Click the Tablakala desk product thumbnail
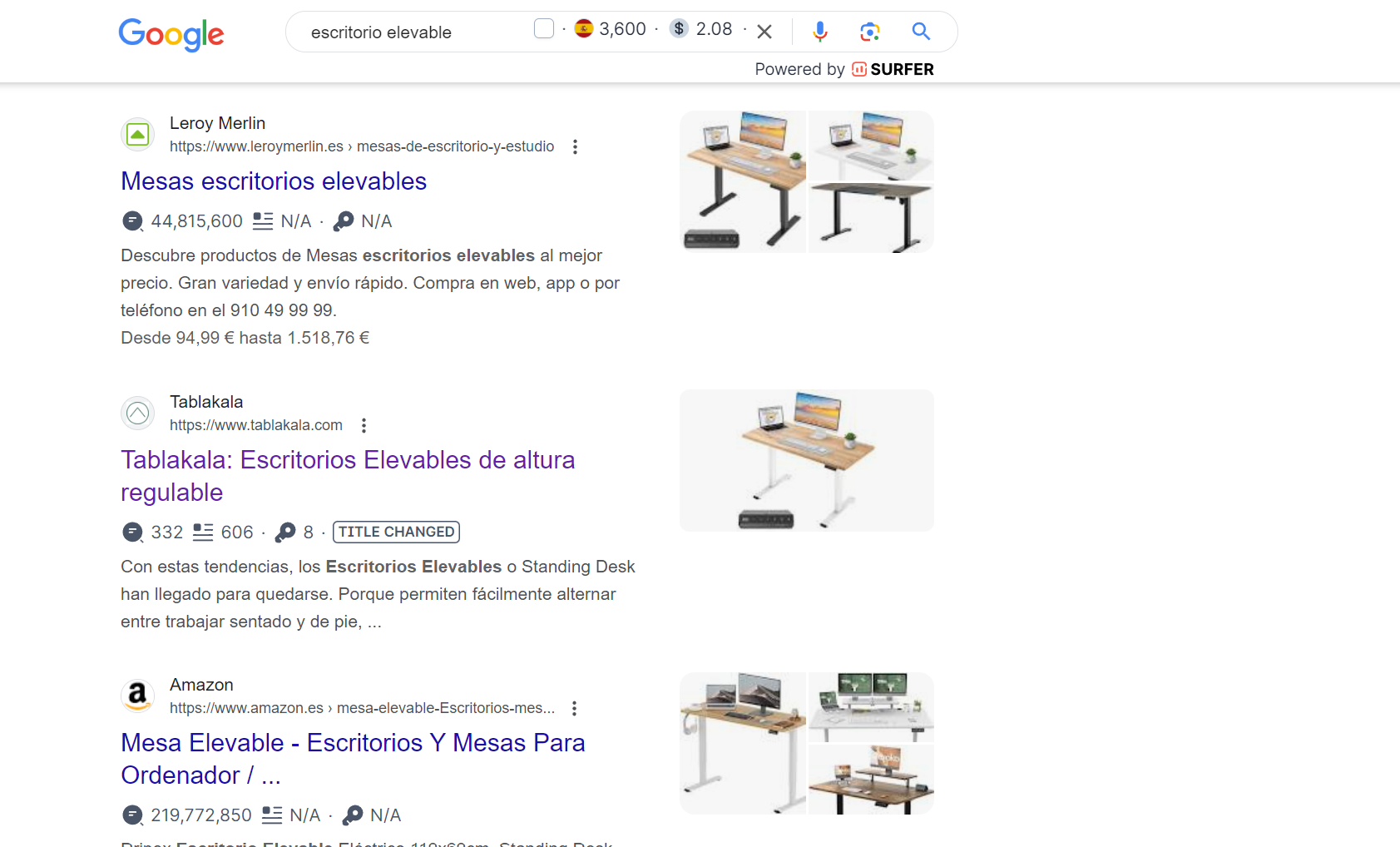The width and height of the screenshot is (1400, 847). point(807,460)
